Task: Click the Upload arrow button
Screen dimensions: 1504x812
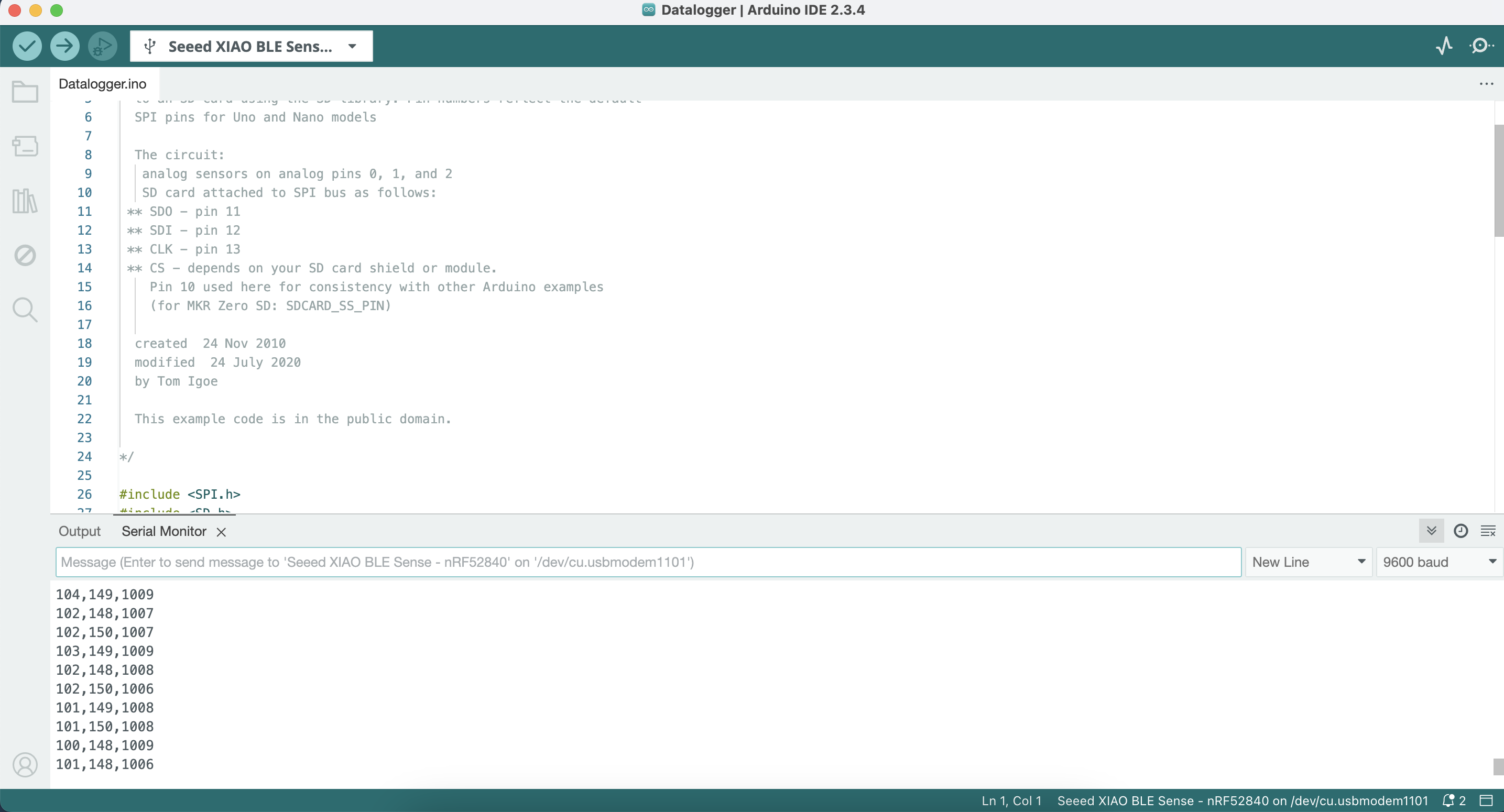Action: (65, 46)
